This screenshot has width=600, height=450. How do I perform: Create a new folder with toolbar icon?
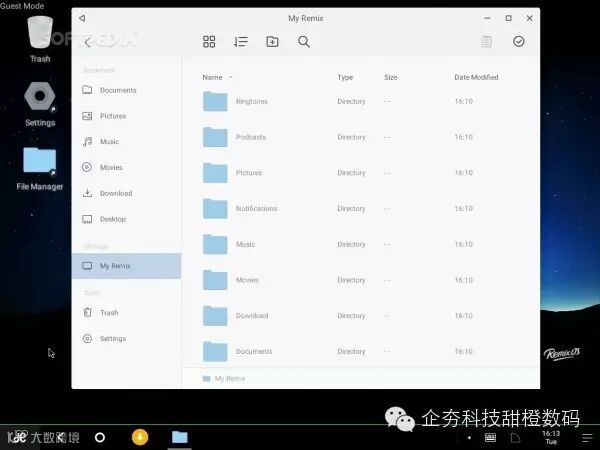click(272, 41)
